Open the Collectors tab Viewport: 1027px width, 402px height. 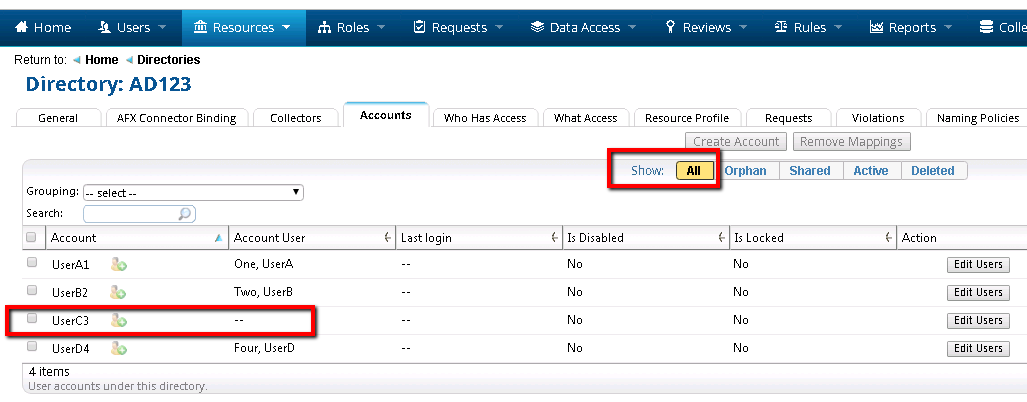295,118
